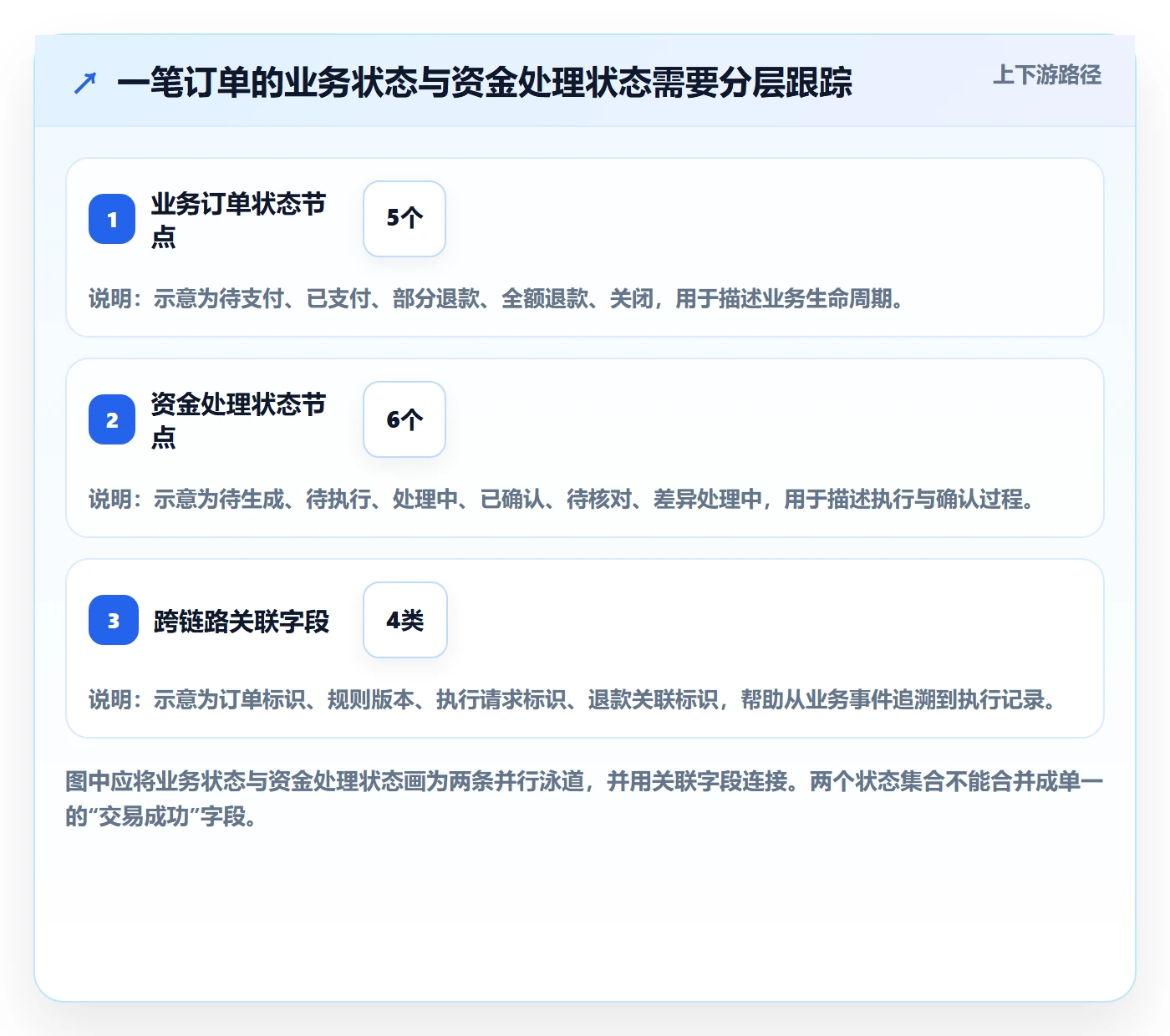Screen dimensions: 1170x1036
Task: Click the 4类 value chip
Action: coord(405,620)
